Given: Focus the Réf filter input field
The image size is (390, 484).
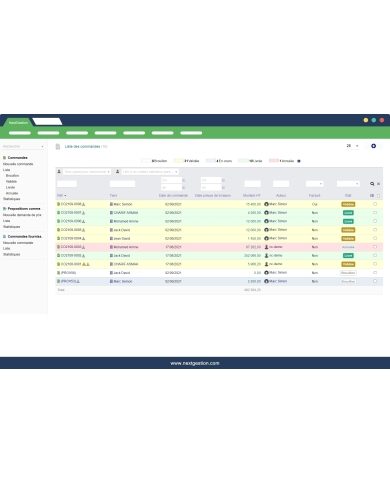Looking at the screenshot, I should tap(67, 184).
